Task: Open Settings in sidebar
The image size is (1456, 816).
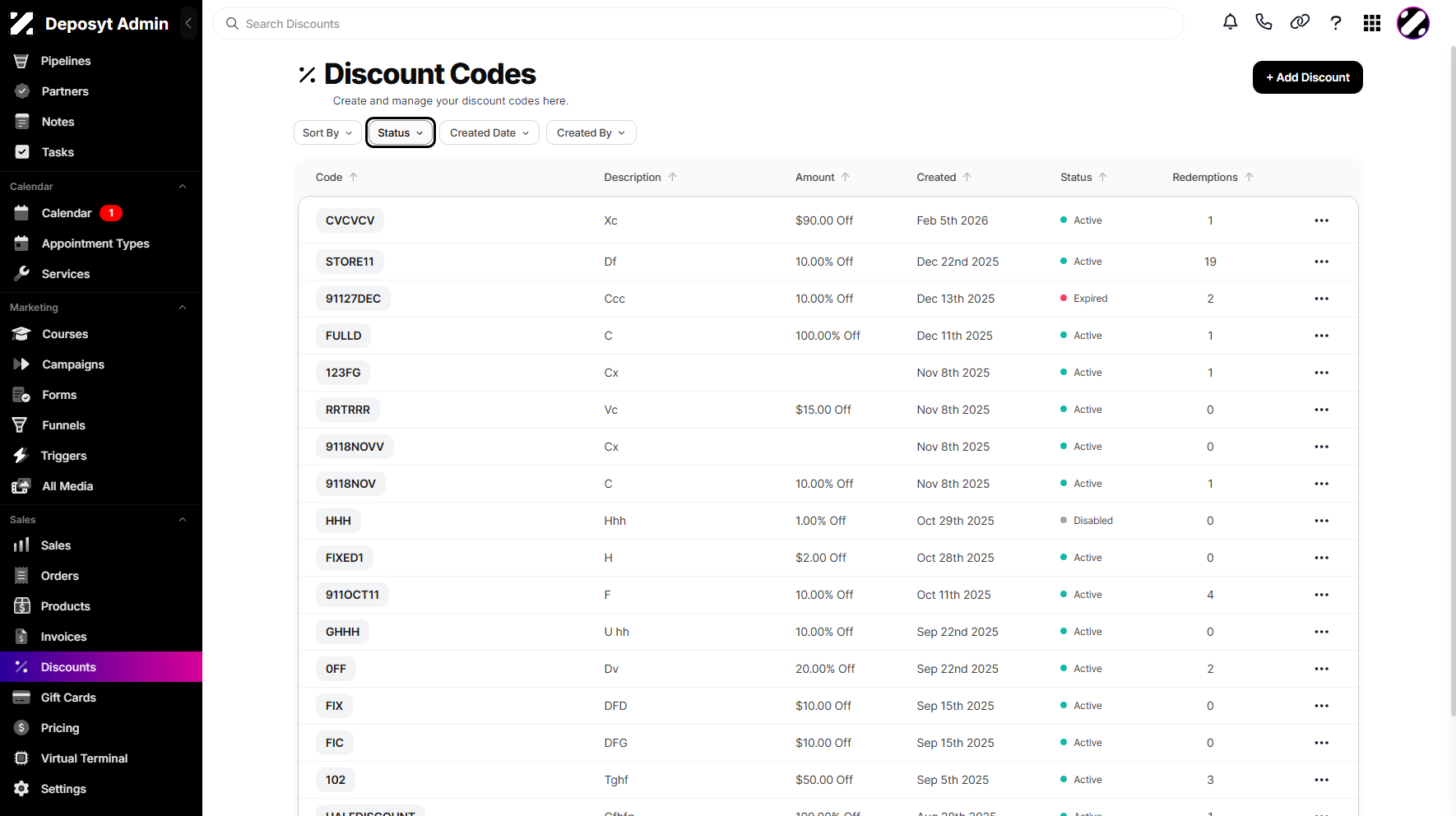Action: 101,789
